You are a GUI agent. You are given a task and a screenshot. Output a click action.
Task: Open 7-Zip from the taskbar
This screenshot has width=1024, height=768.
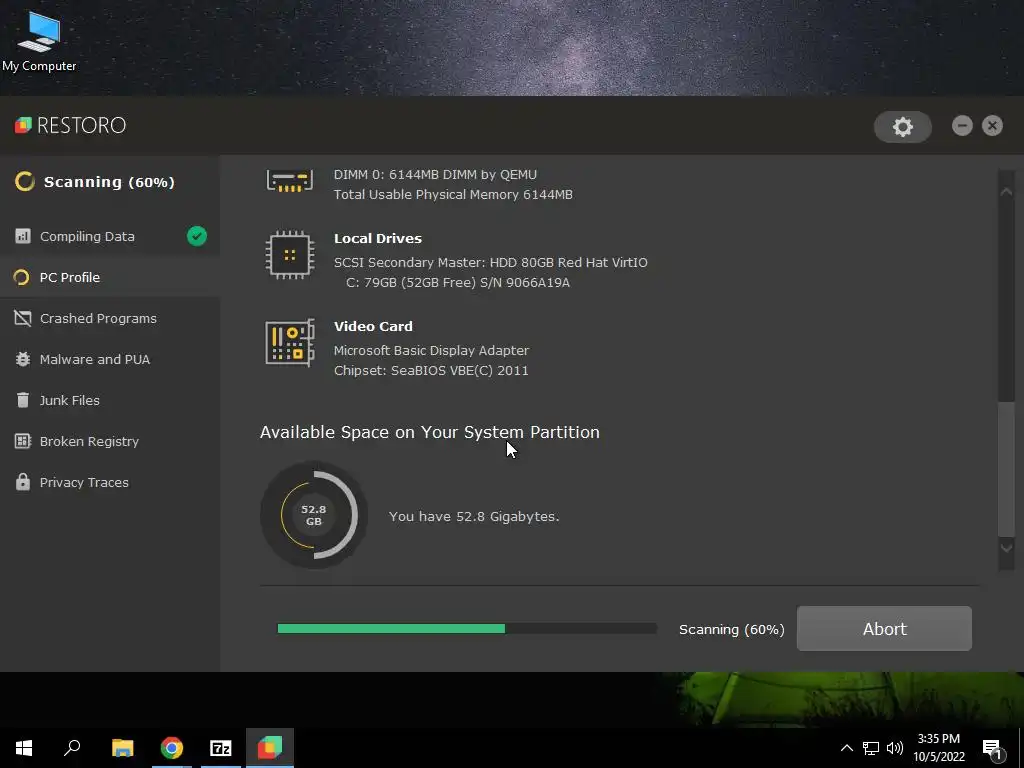(x=221, y=748)
